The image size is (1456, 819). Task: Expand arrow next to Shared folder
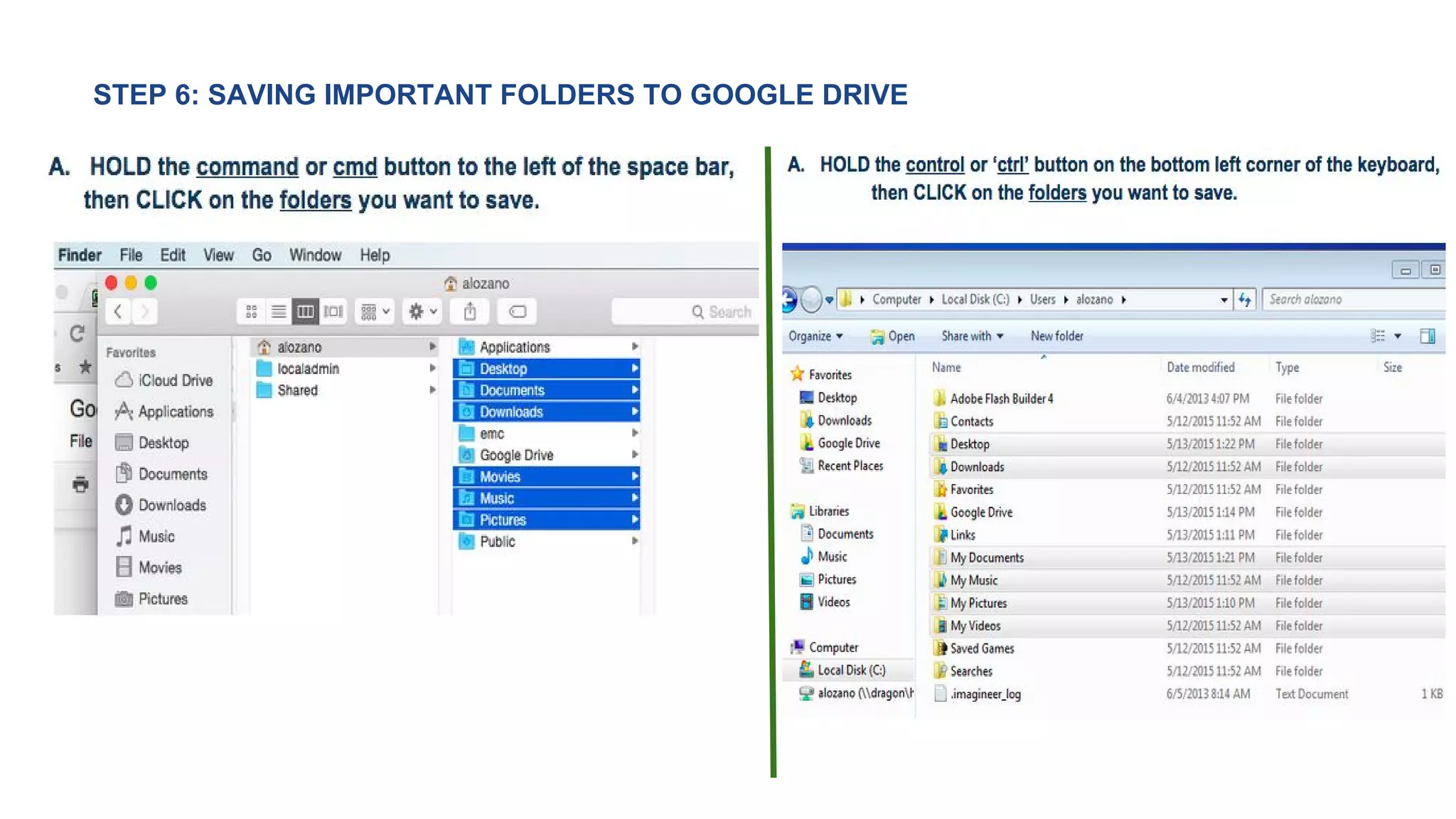(432, 390)
